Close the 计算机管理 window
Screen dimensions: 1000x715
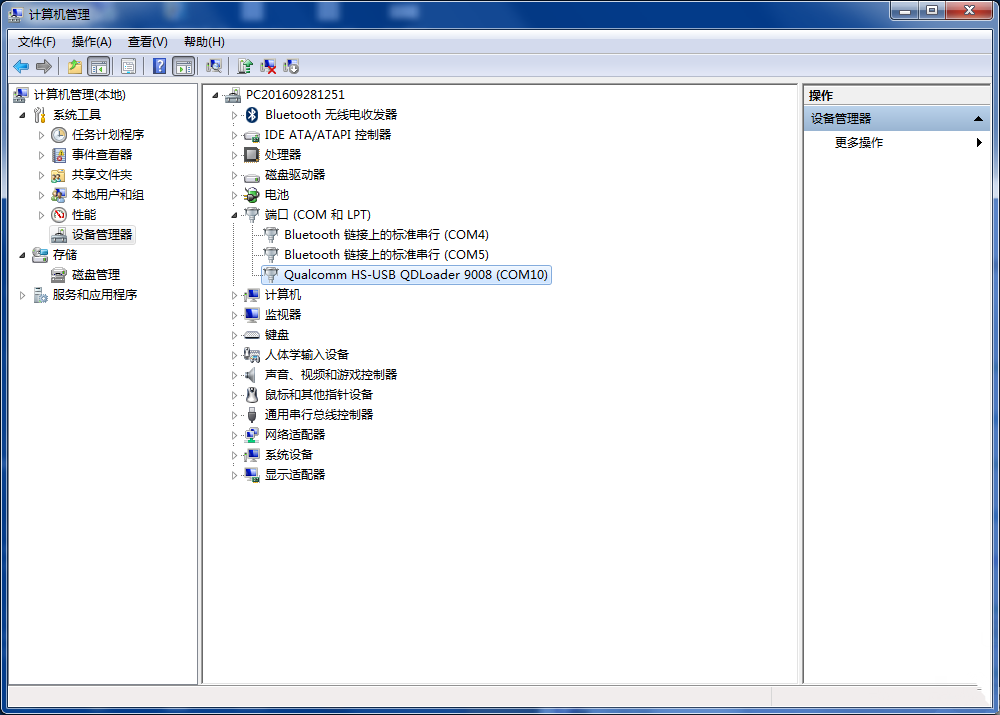tap(969, 11)
